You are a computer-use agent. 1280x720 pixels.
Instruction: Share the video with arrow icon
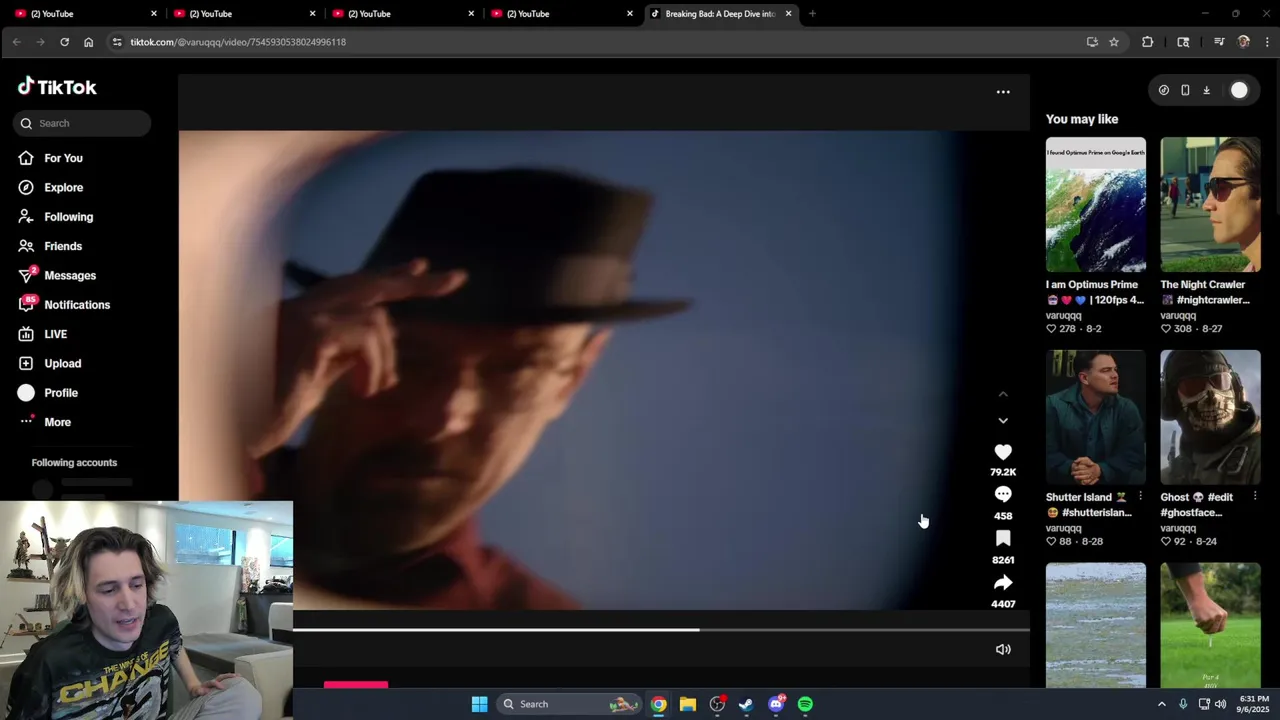(x=1003, y=583)
